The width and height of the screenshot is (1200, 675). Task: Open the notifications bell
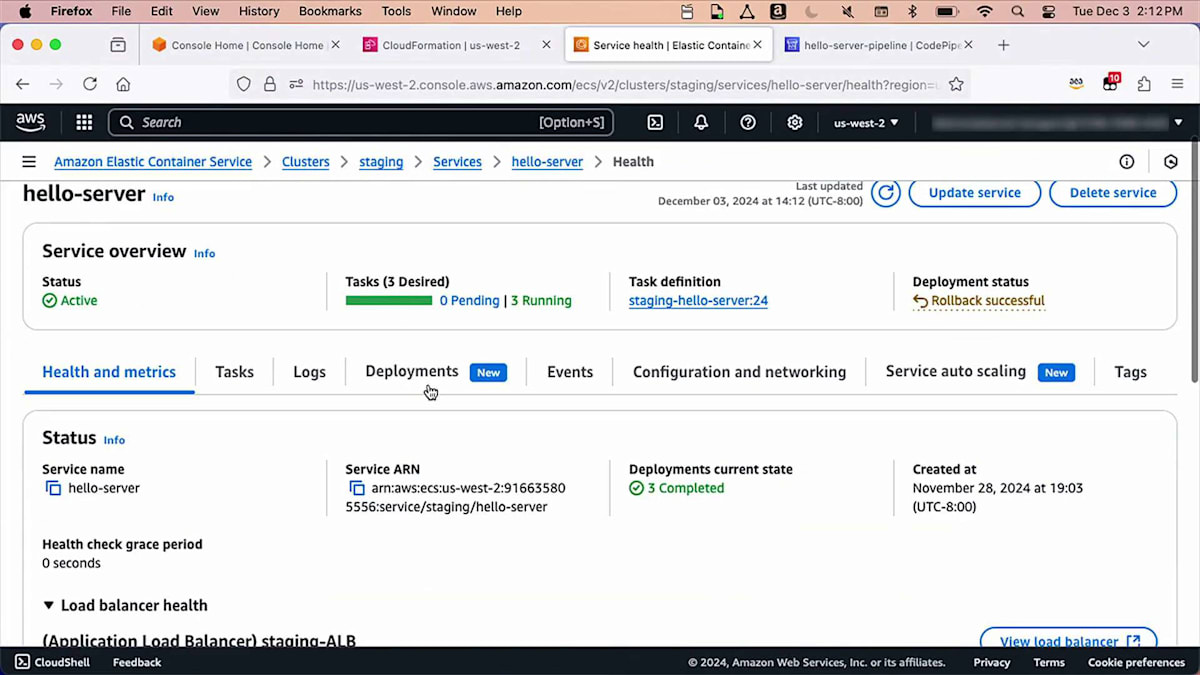[x=701, y=122]
